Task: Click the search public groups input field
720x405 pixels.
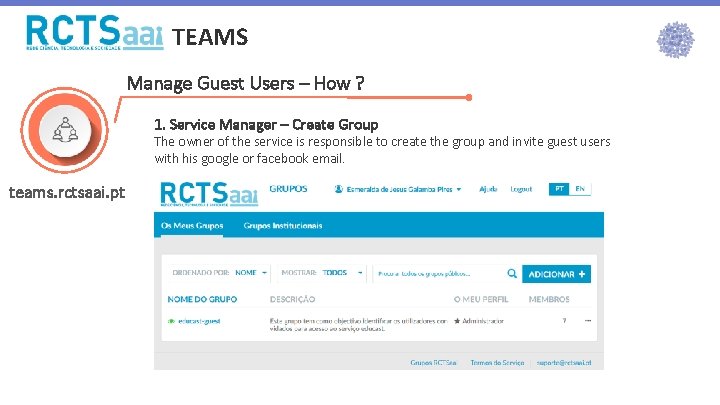Action: (x=439, y=274)
